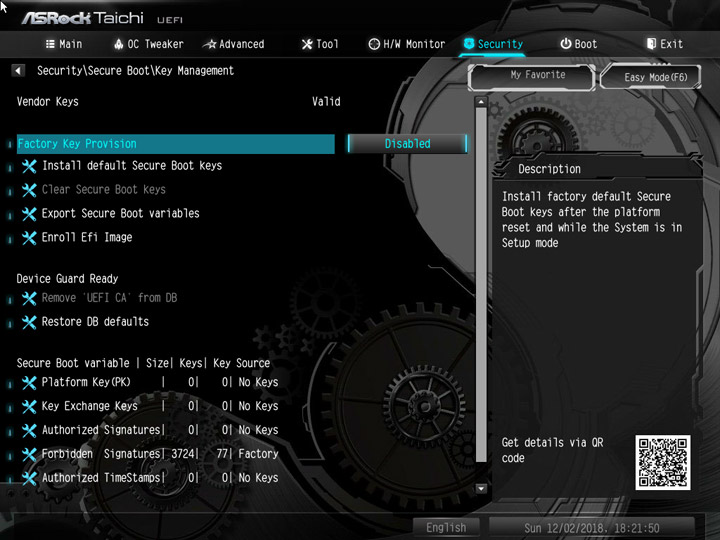720x540 pixels.
Task: Click the H/W Monitor gauge icon
Action: click(374, 44)
